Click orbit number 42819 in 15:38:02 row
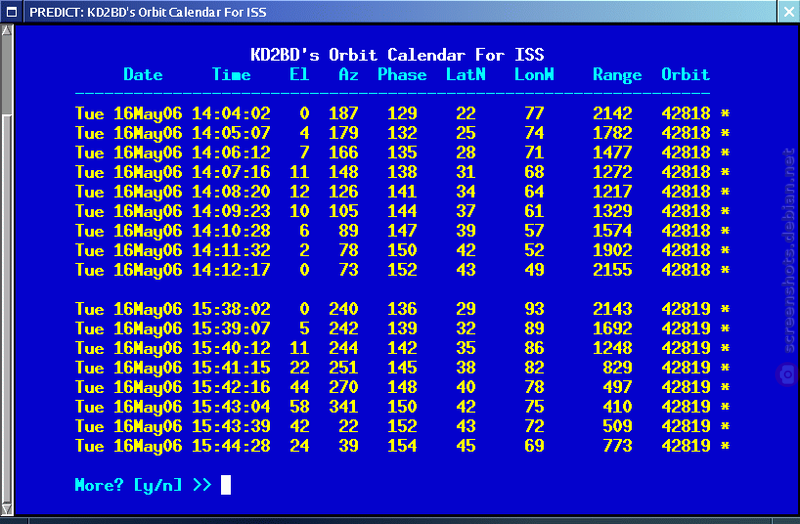 (x=686, y=309)
